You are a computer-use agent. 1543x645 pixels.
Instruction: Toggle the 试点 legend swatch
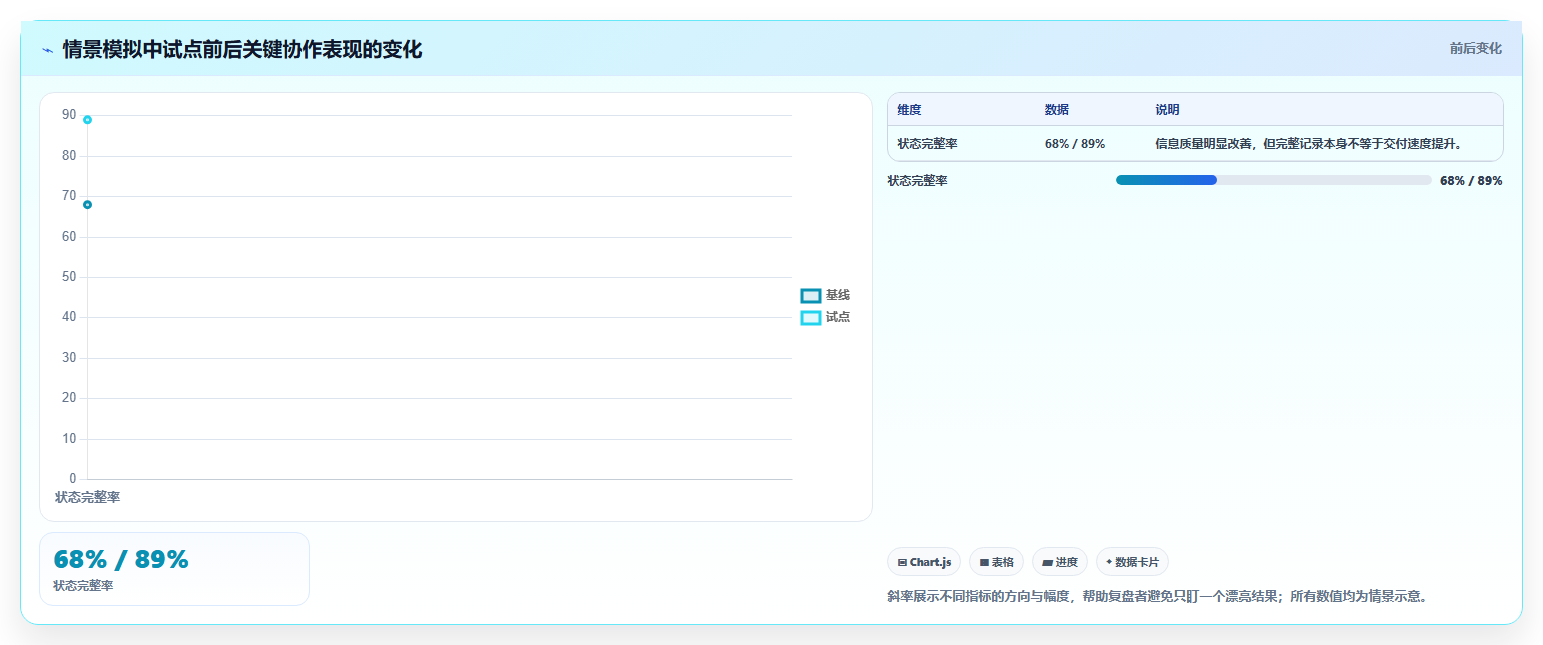(811, 318)
